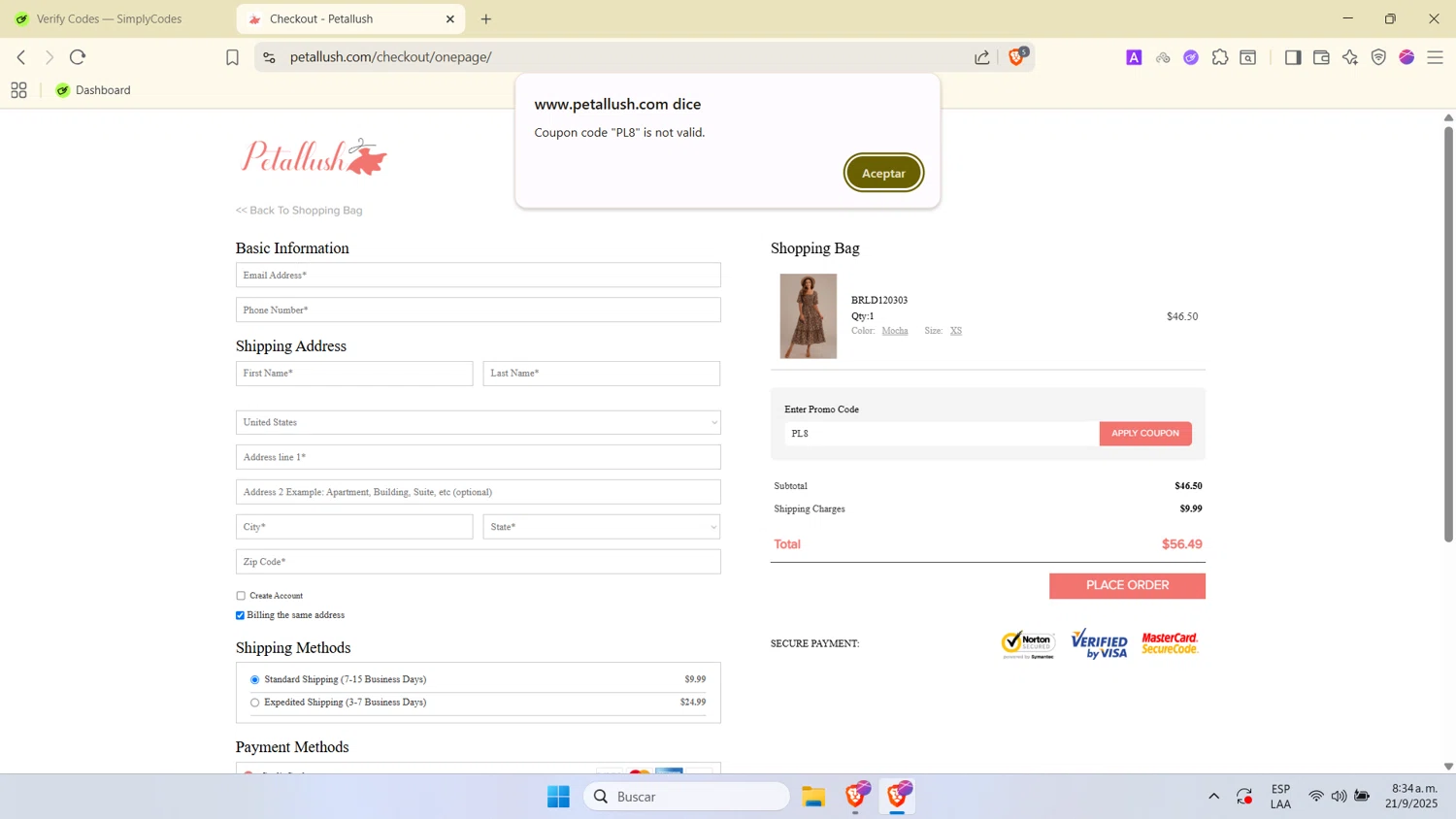The height and width of the screenshot is (819, 1456).
Task: Click the XS size link
Action: point(956,331)
